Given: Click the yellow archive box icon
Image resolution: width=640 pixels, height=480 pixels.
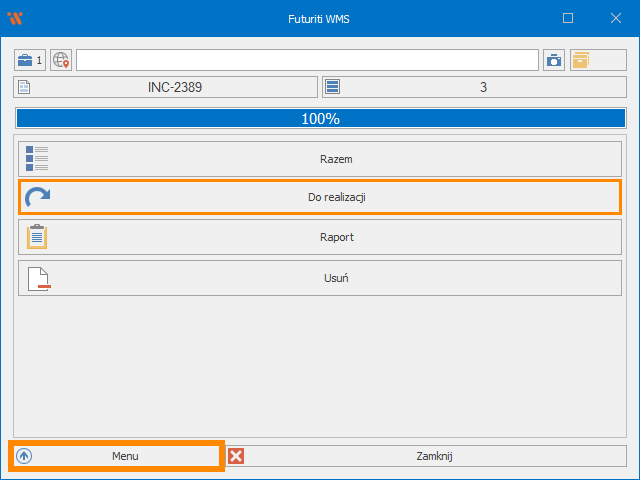Looking at the screenshot, I should [581, 60].
